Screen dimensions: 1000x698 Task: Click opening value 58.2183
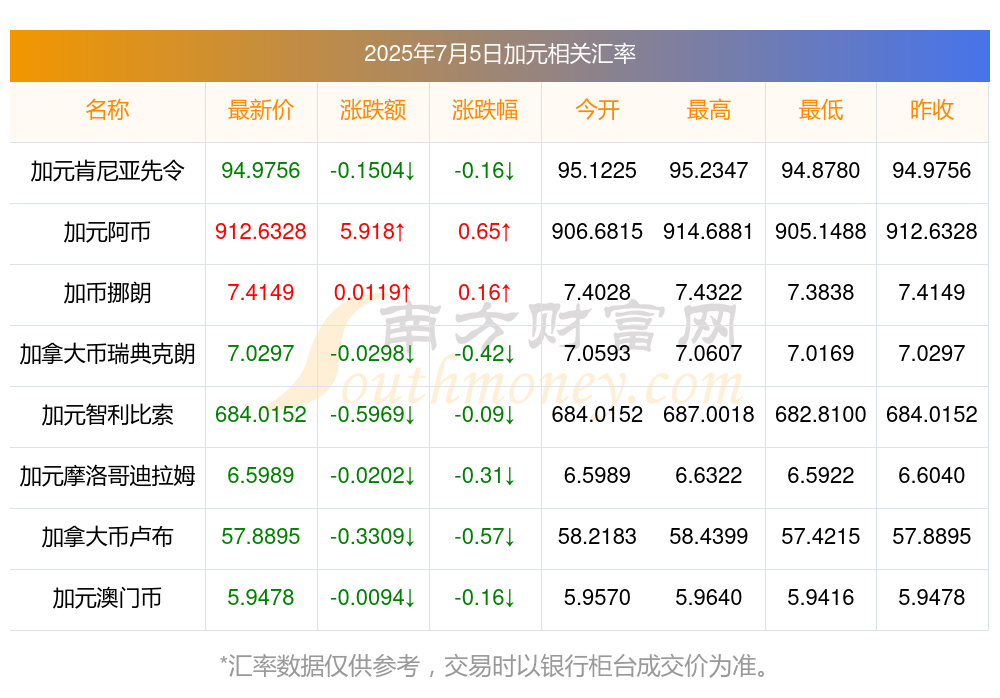tap(597, 536)
